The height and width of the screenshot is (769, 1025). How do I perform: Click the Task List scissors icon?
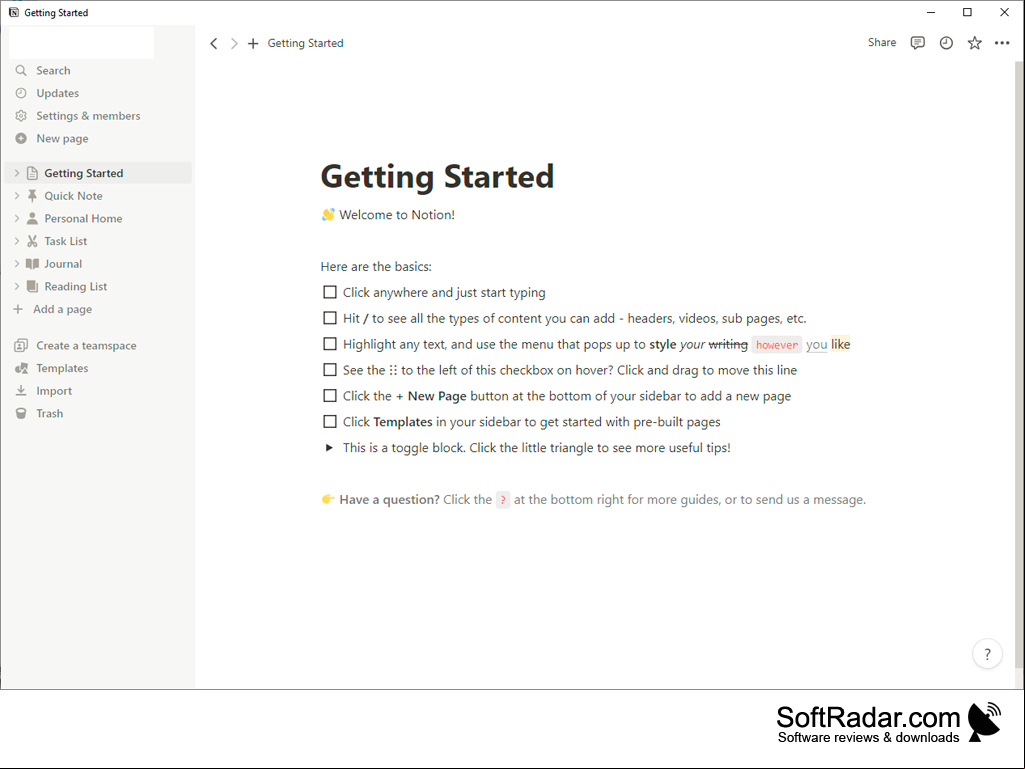tap(32, 241)
